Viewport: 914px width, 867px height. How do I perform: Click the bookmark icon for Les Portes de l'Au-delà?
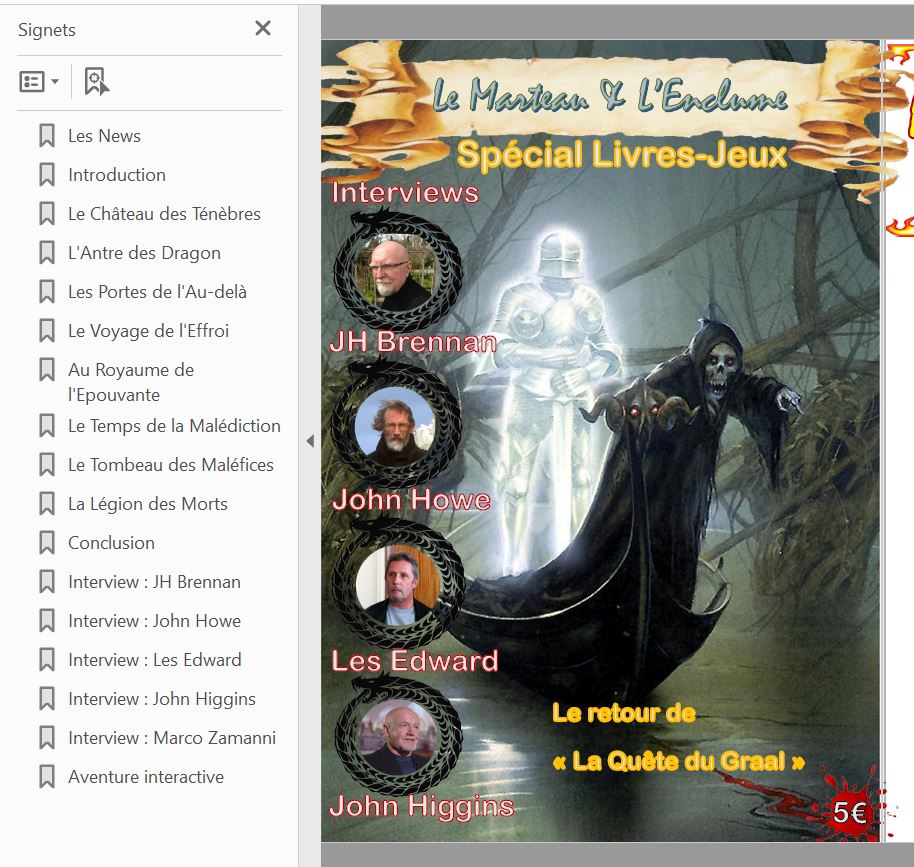(47, 292)
